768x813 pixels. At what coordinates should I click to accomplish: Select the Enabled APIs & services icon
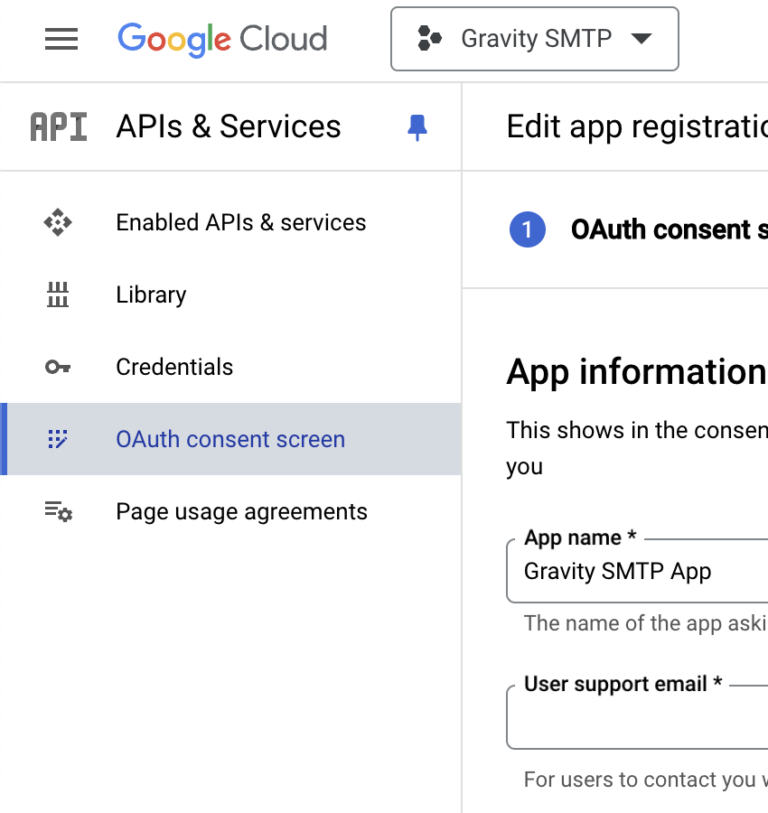pos(60,222)
